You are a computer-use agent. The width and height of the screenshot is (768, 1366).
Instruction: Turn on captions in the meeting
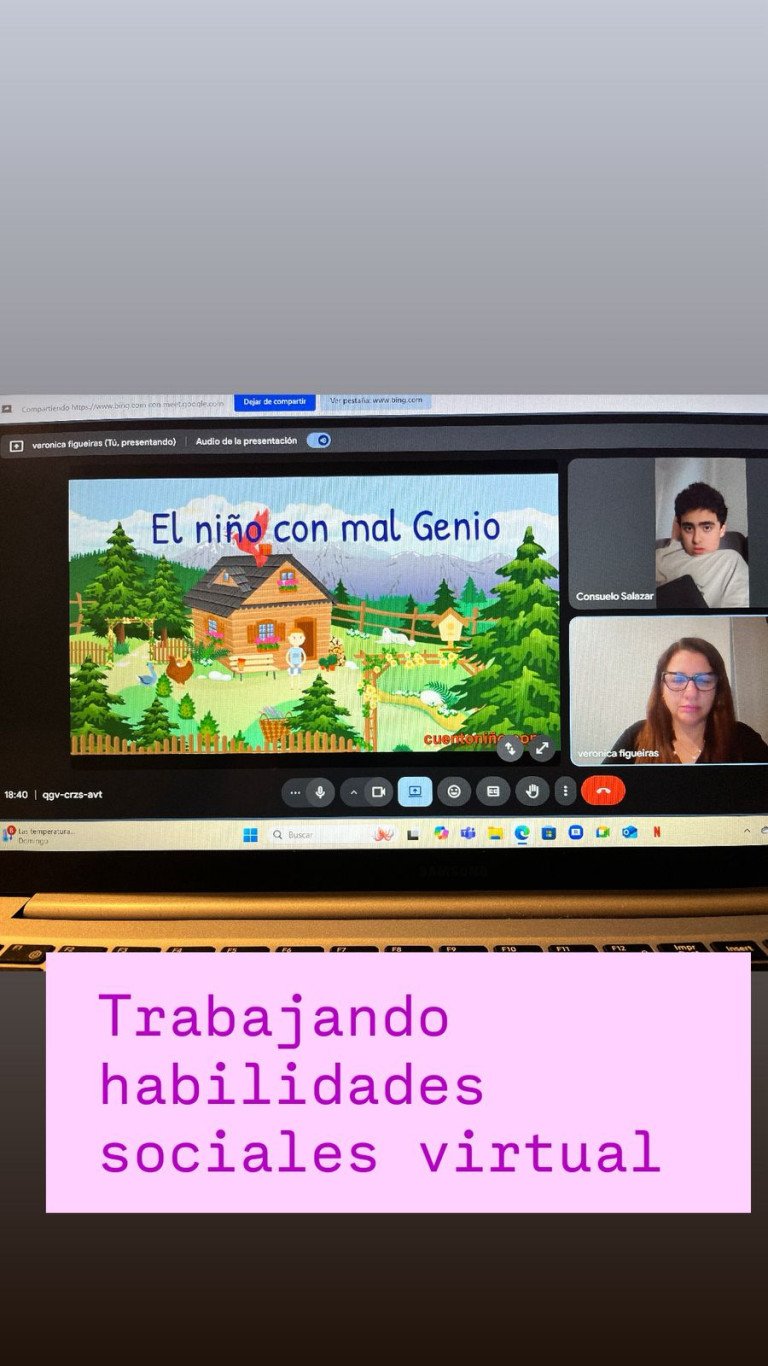pyautogui.click(x=493, y=792)
